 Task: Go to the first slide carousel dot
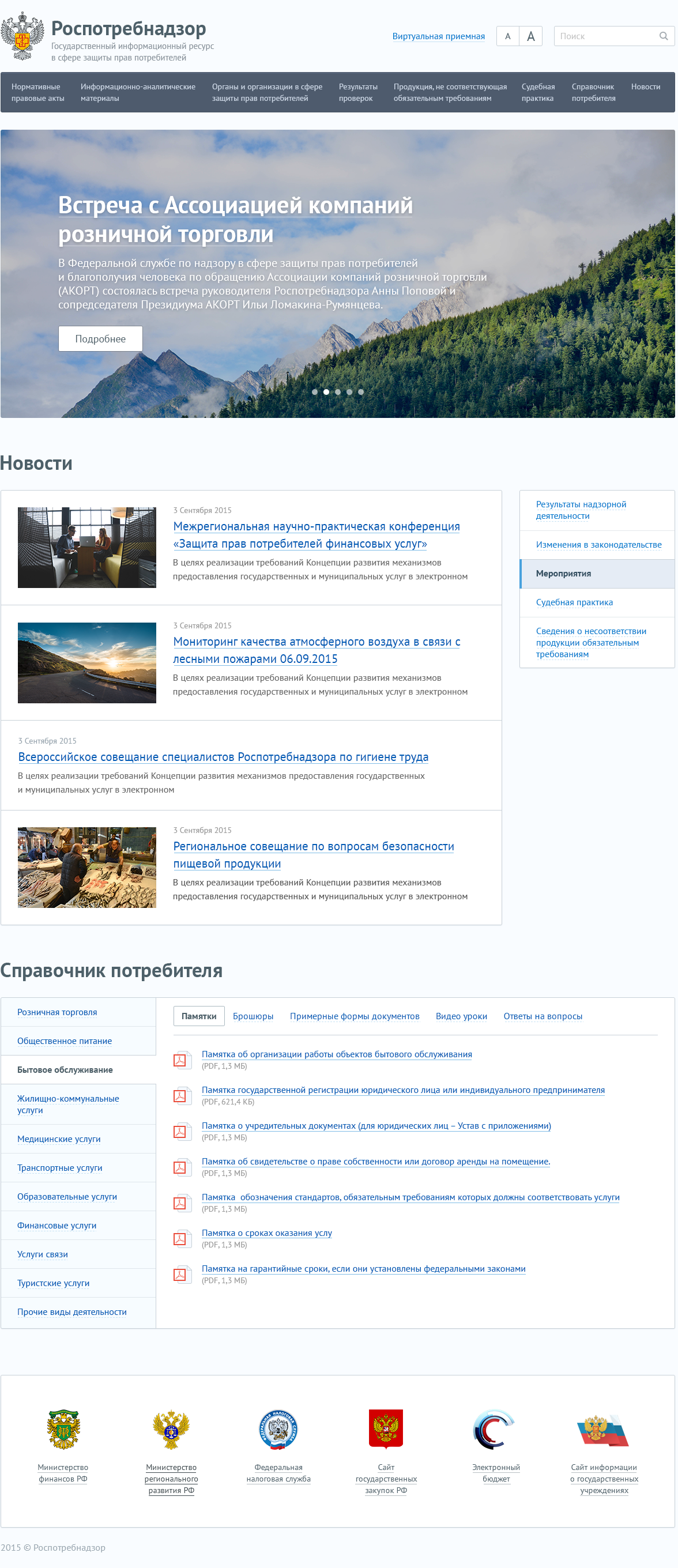[315, 392]
